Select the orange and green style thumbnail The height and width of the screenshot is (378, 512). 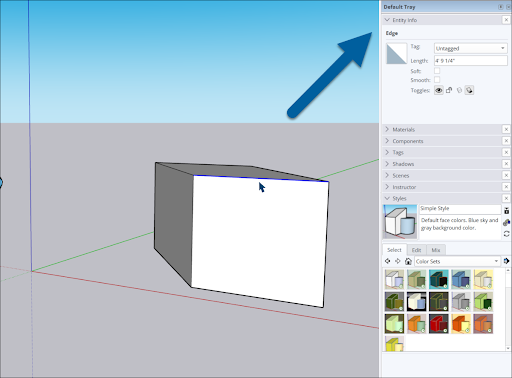pos(416,324)
